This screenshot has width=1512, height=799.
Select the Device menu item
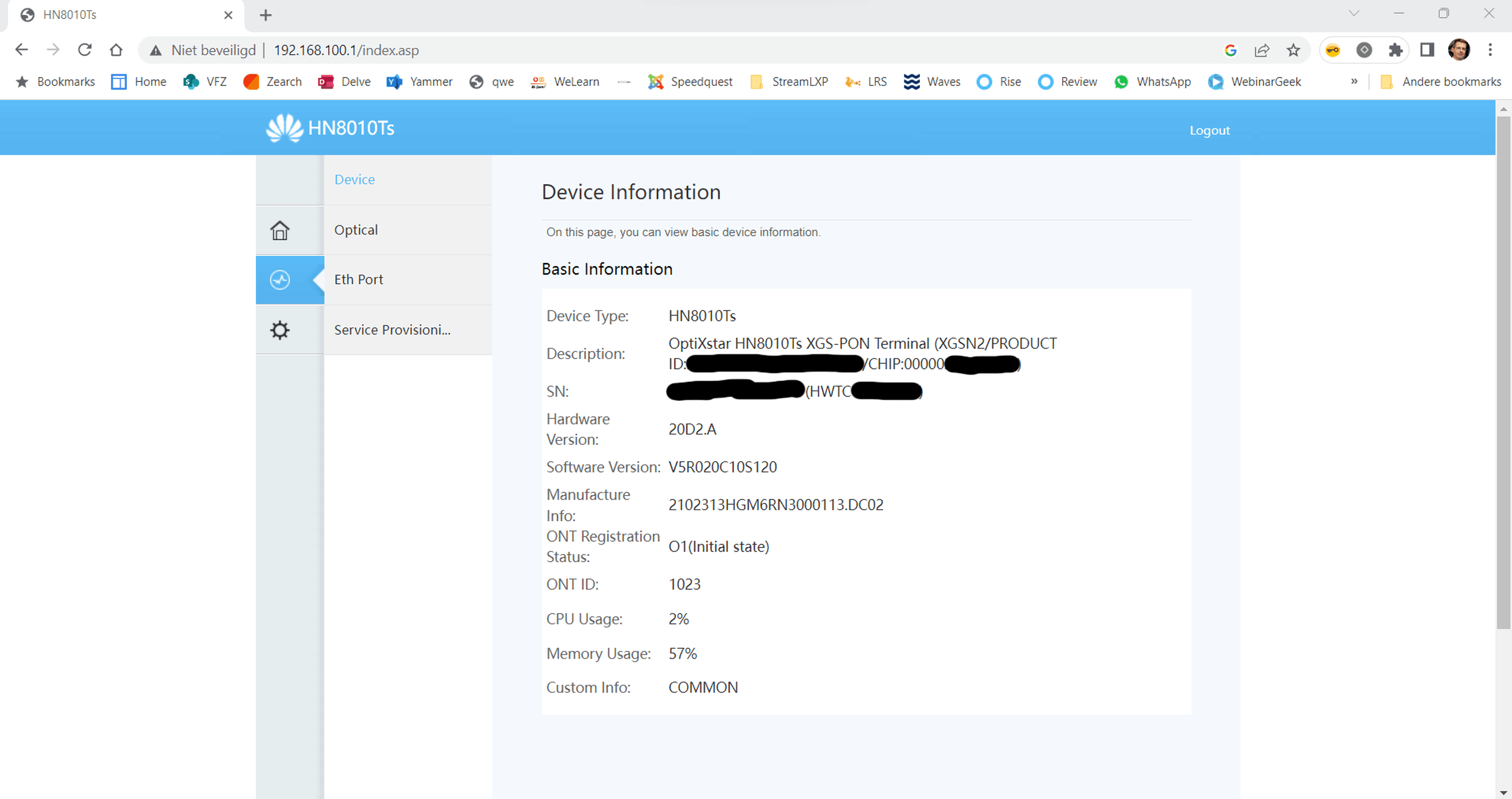tap(408, 180)
